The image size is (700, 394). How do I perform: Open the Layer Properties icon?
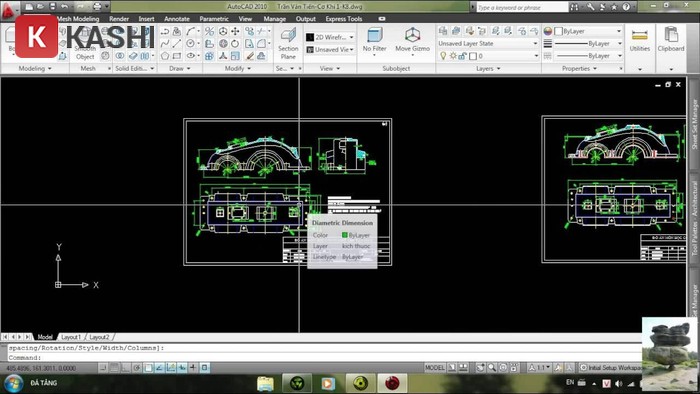click(x=443, y=31)
